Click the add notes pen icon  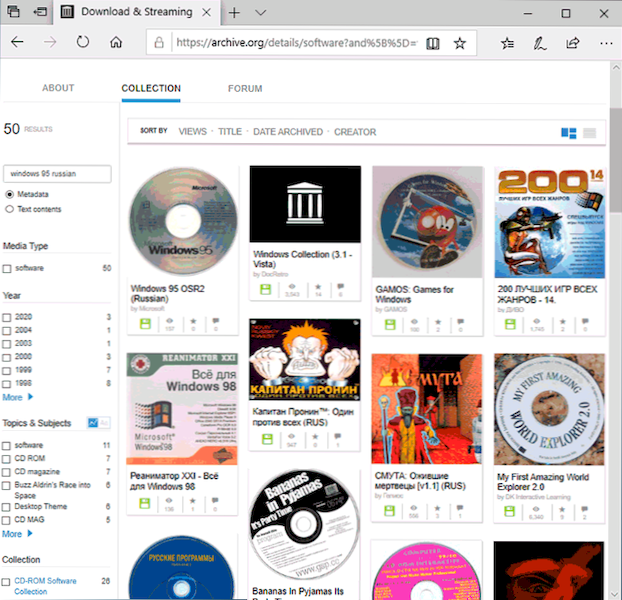pyautogui.click(x=539, y=43)
